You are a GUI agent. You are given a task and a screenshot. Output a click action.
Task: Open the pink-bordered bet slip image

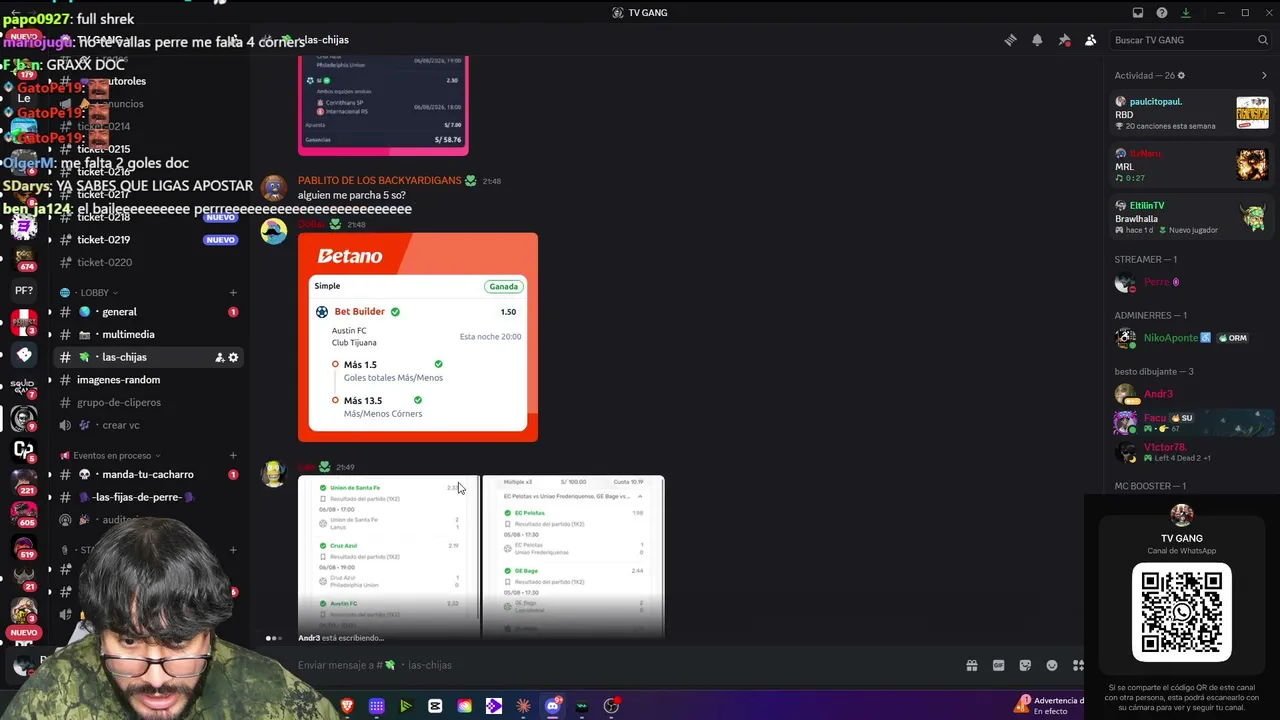pyautogui.click(x=383, y=105)
